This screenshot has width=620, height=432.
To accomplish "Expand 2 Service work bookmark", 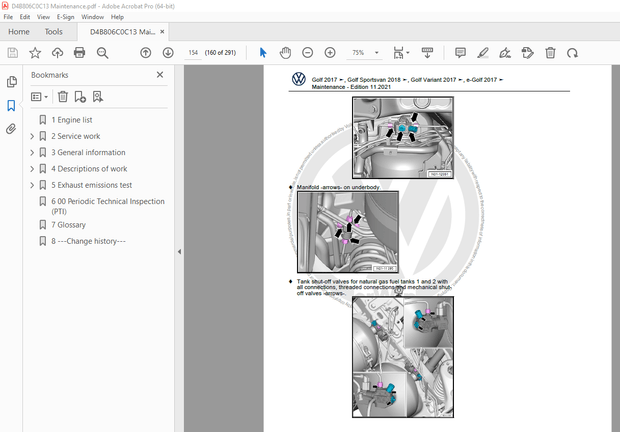I will click(x=32, y=136).
